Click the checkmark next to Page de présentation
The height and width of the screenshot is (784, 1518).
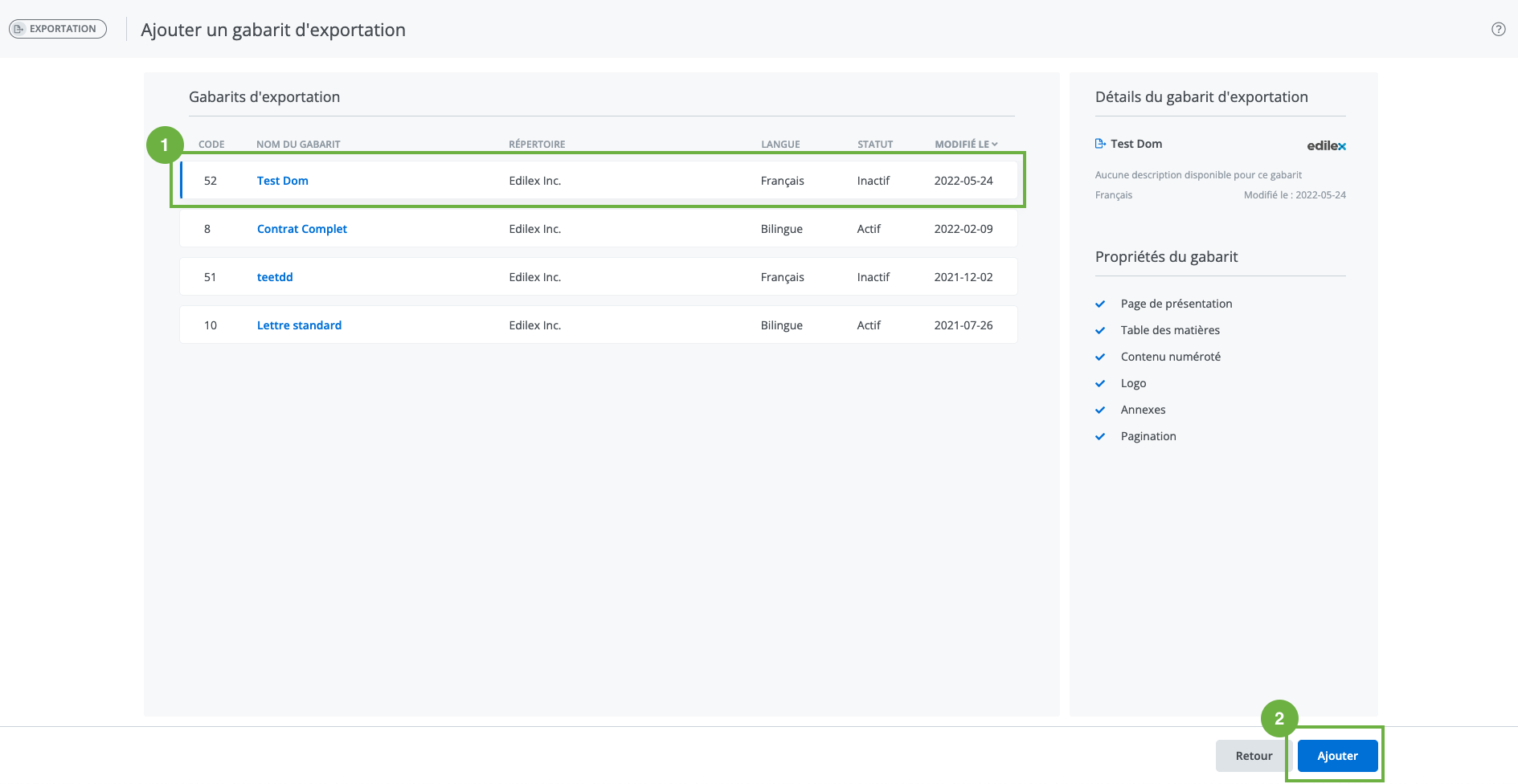click(x=1100, y=304)
